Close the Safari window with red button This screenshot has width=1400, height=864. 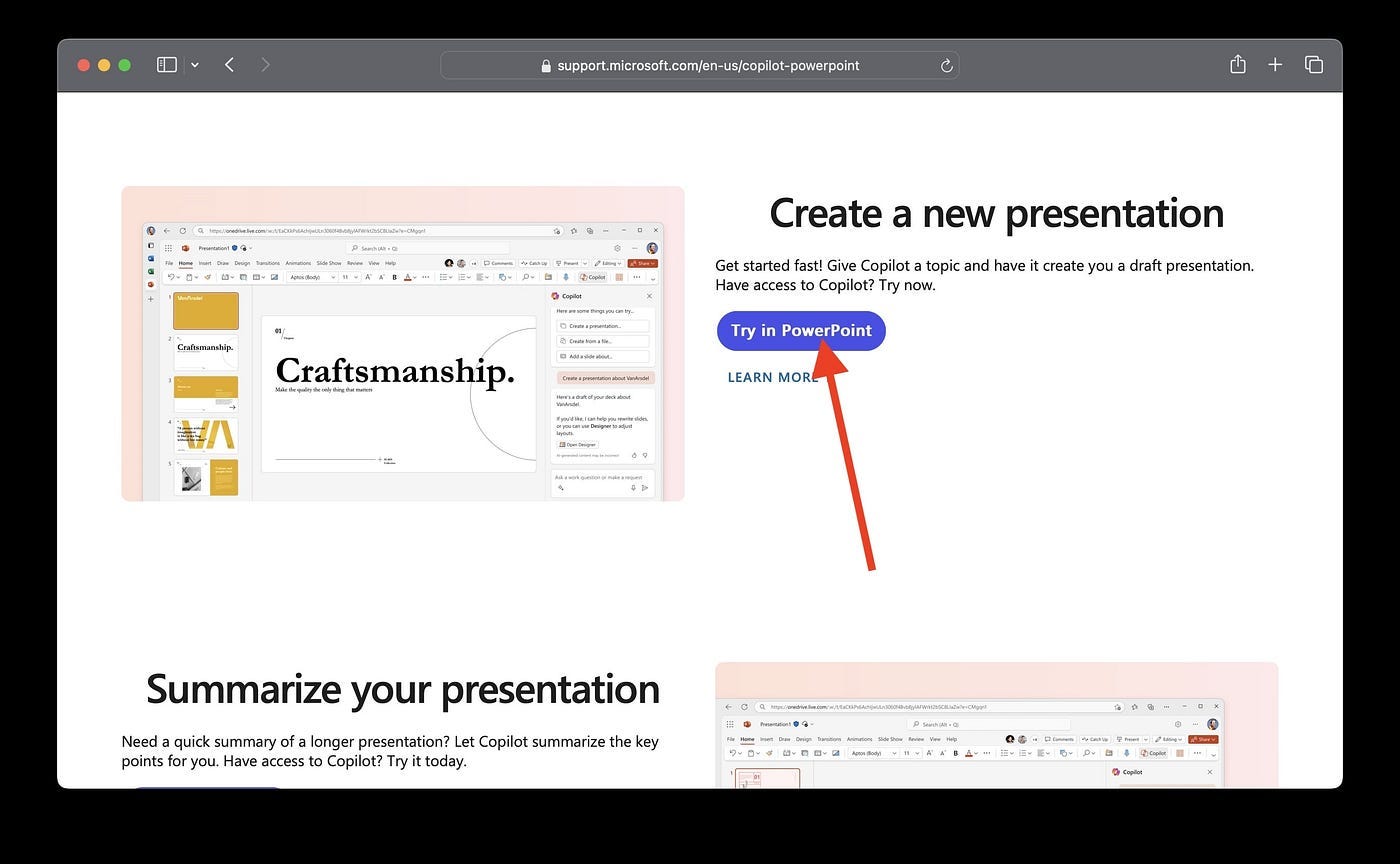point(84,65)
